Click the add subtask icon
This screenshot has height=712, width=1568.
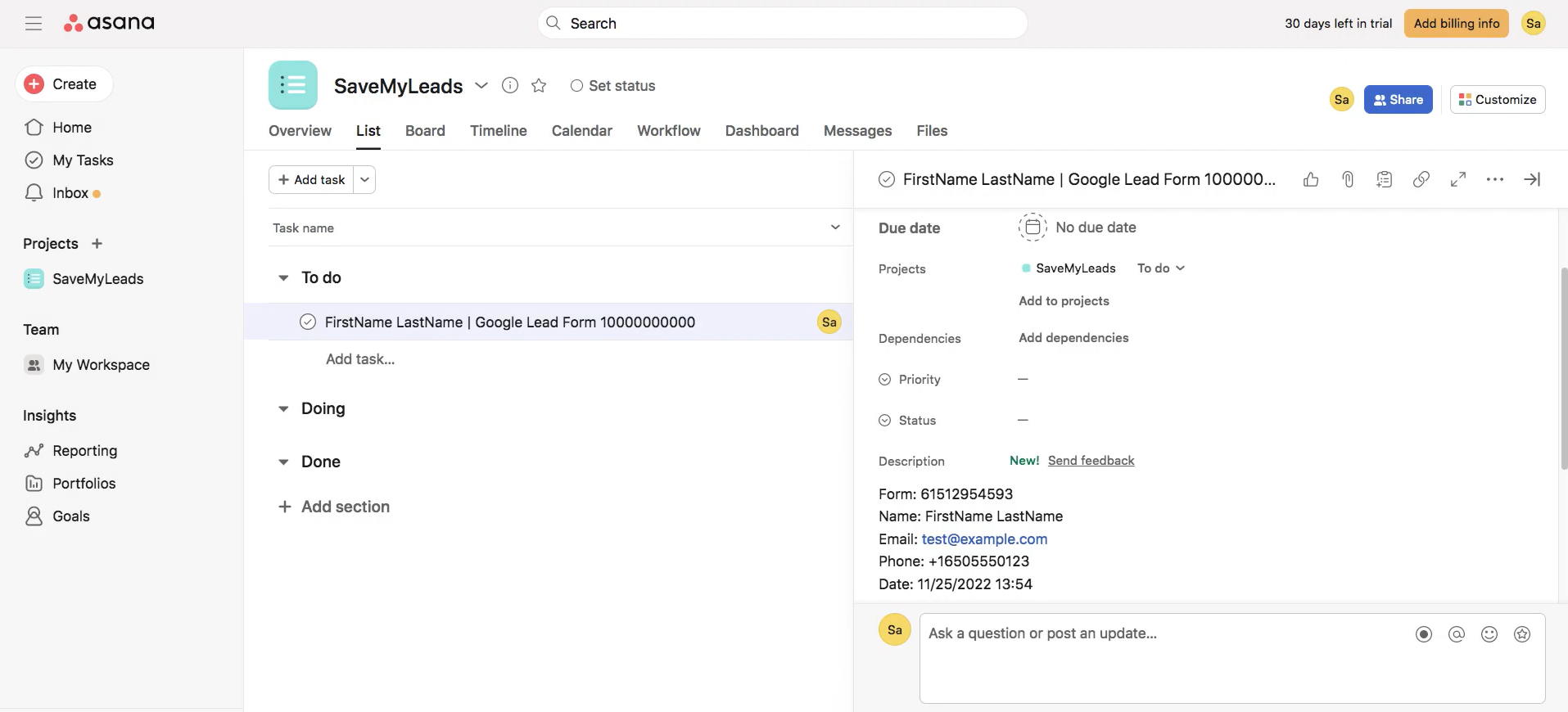click(x=1385, y=179)
